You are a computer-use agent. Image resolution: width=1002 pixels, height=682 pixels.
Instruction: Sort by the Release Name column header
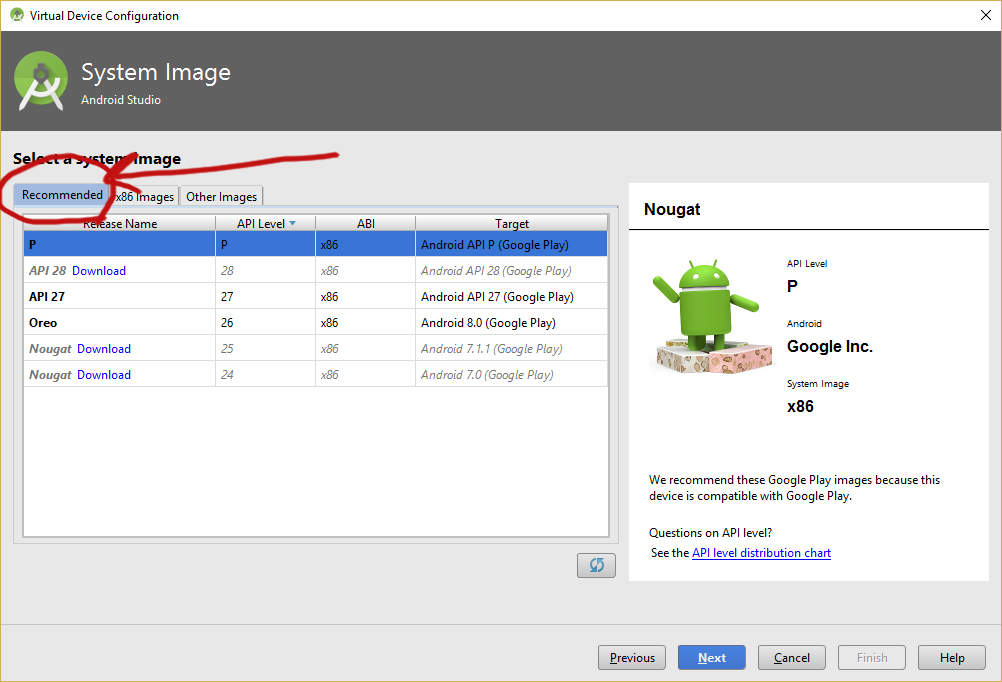tap(119, 224)
